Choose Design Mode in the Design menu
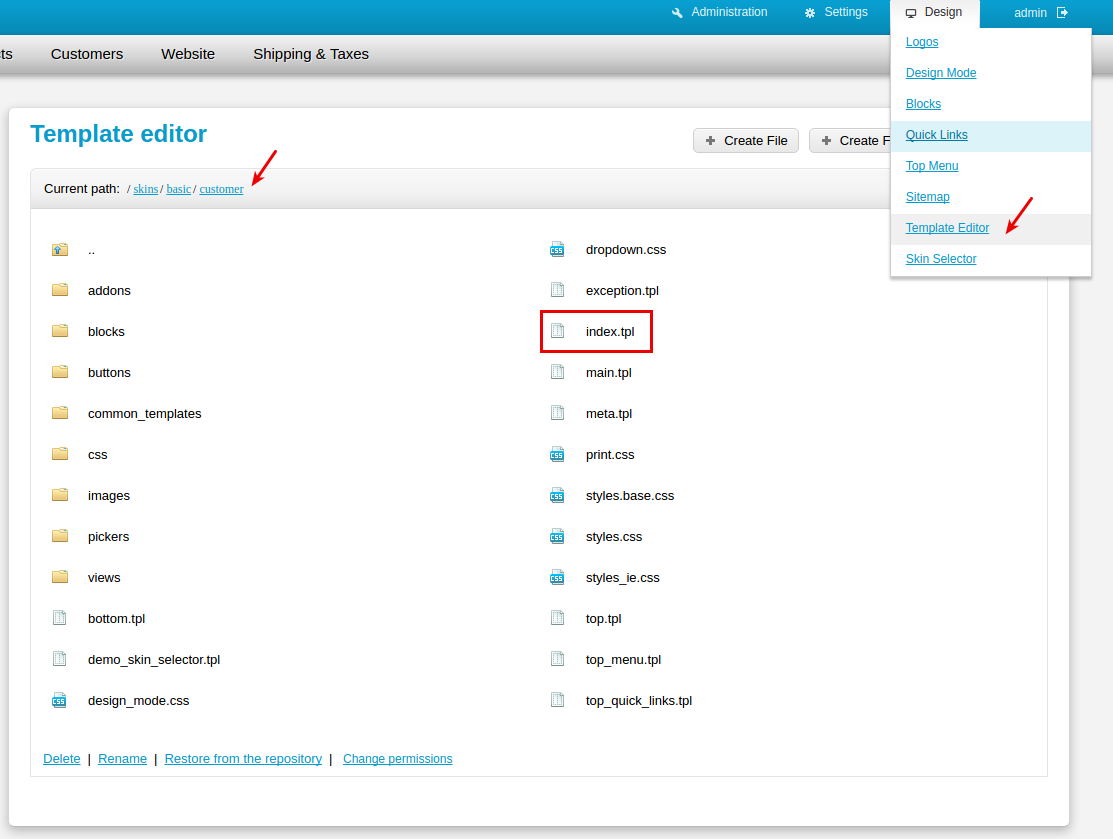The image size is (1113, 839). 941,73
